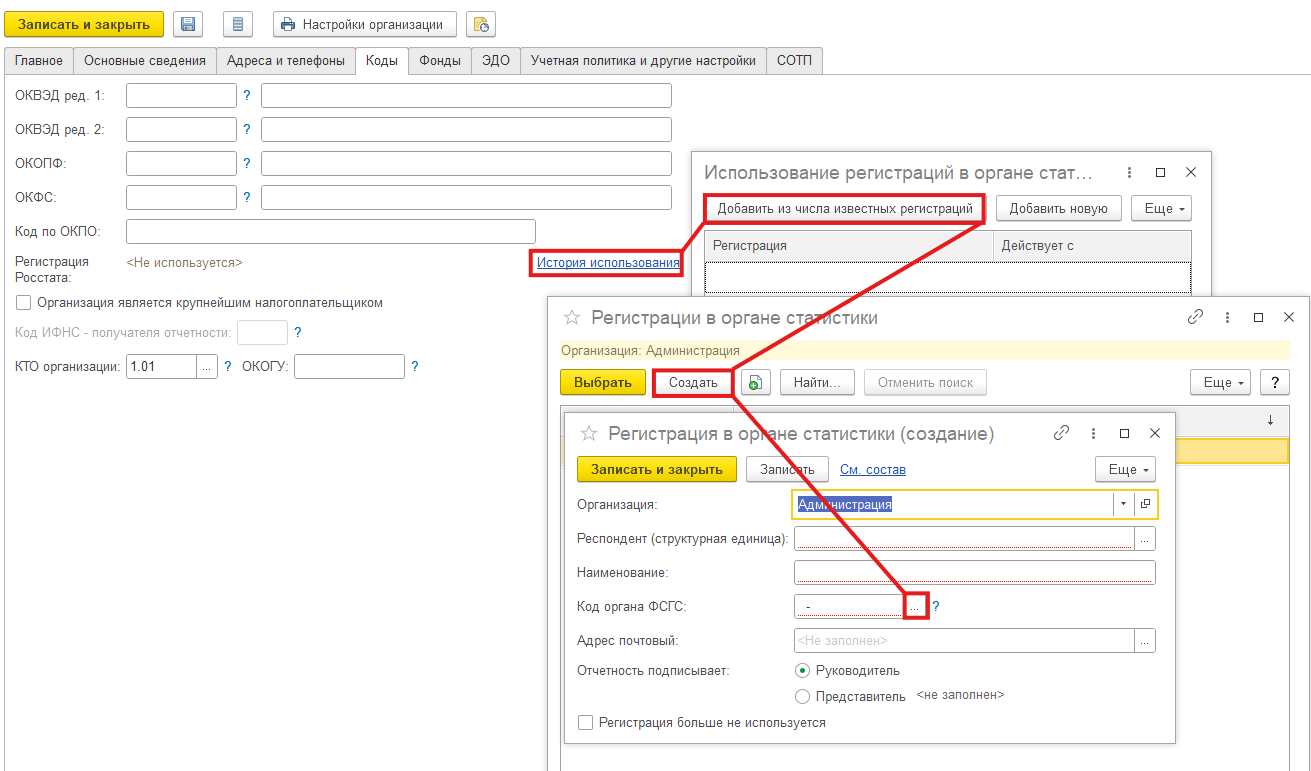Expand Еще menu in Регистрации в органе статистики list
Screen dimensions: 1311x771
pyautogui.click(x=1220, y=382)
